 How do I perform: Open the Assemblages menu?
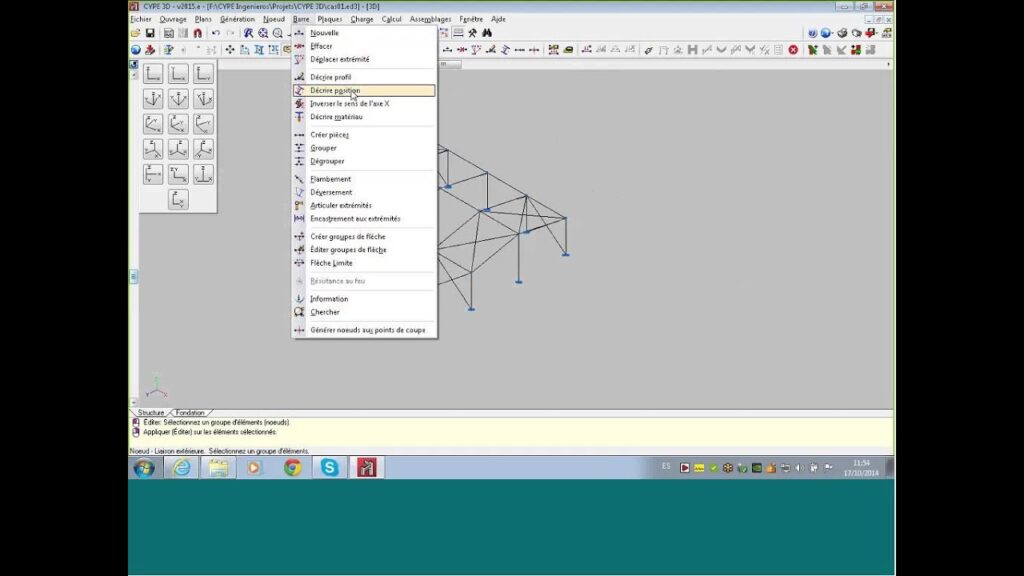point(430,19)
